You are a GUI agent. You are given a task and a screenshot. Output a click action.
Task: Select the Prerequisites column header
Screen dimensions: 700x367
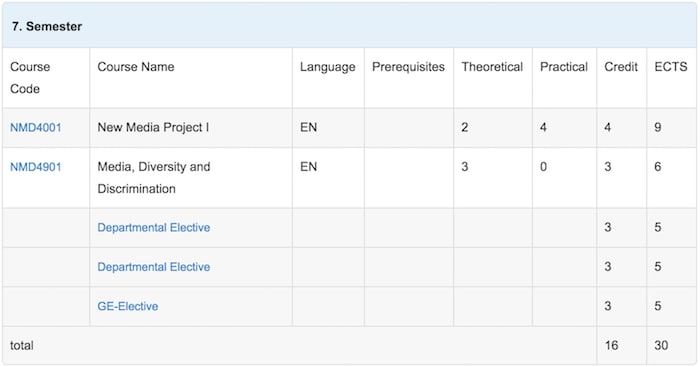[408, 67]
